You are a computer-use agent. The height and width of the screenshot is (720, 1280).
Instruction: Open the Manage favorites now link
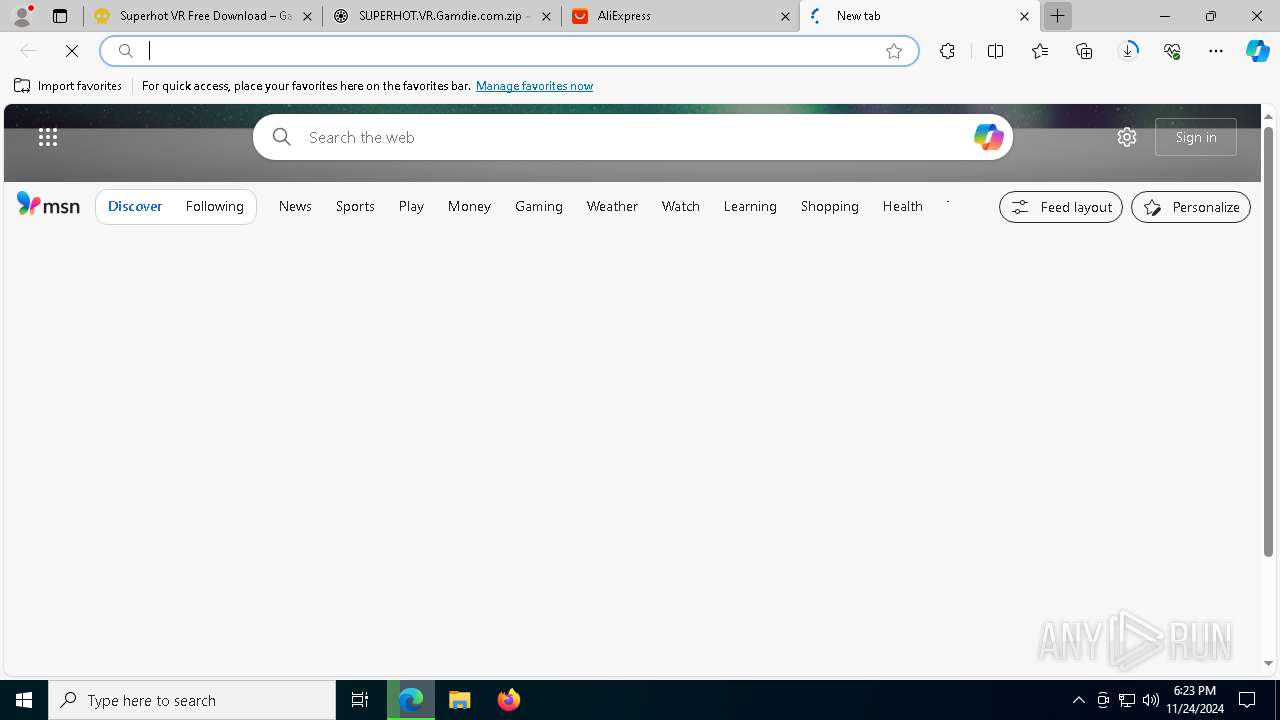click(534, 86)
